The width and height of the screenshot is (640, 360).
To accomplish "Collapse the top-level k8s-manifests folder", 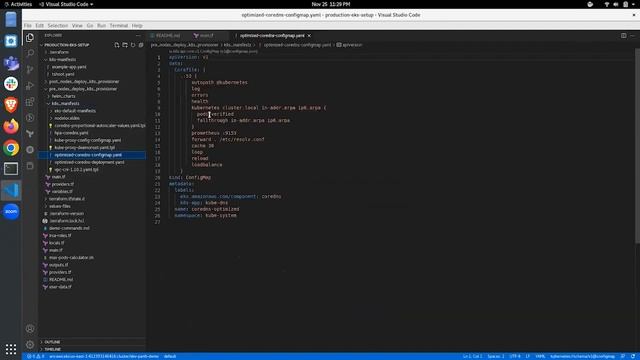I will 61,60.
